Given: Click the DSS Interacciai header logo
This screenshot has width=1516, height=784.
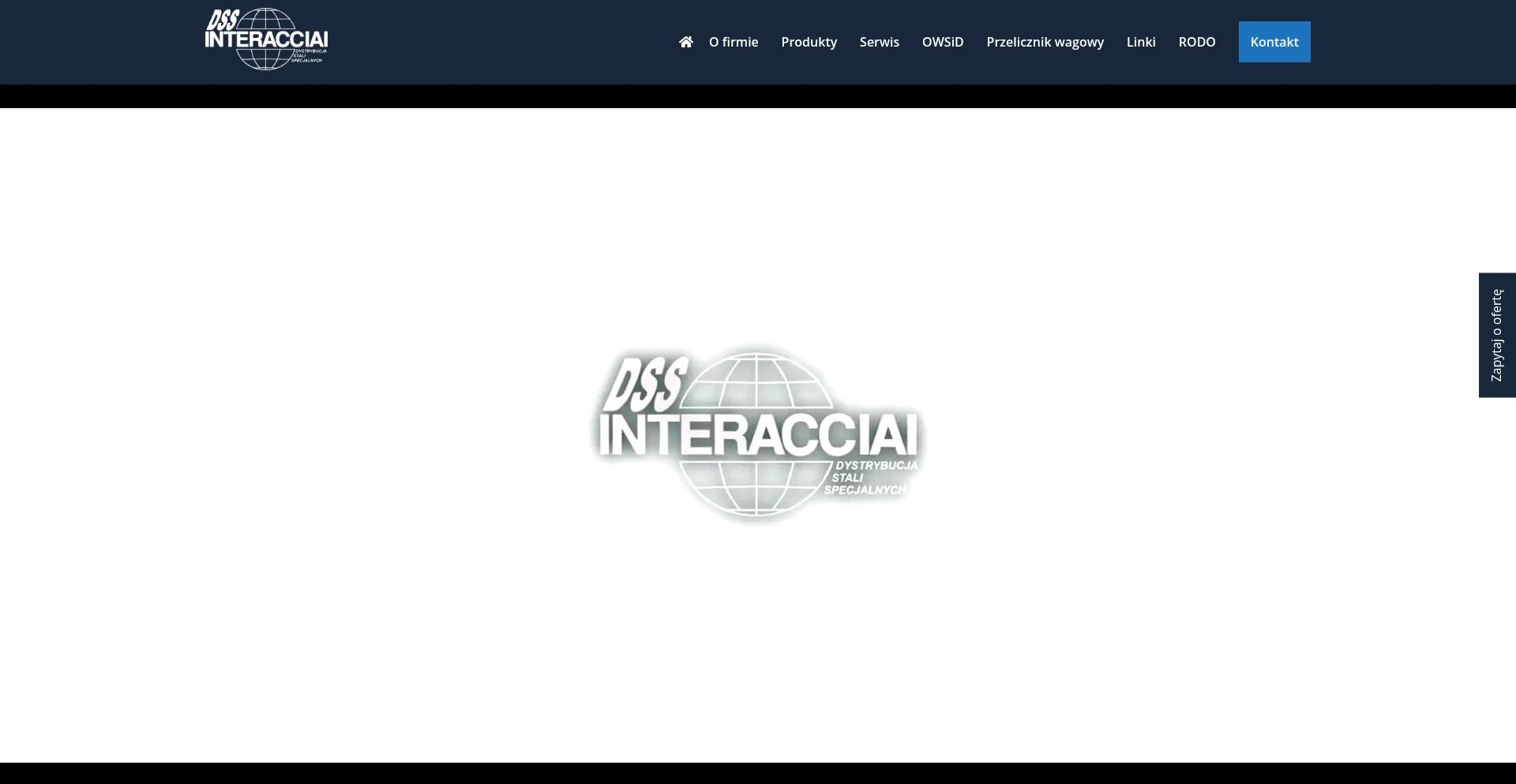Looking at the screenshot, I should [267, 39].
